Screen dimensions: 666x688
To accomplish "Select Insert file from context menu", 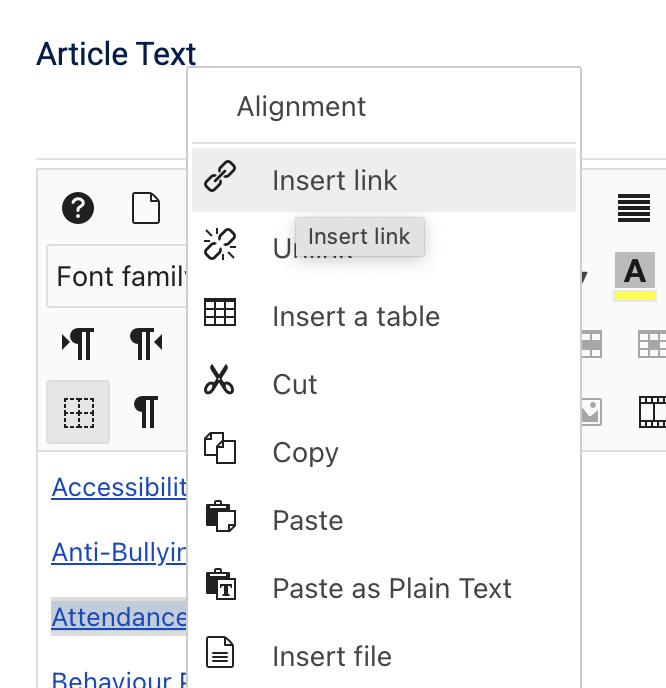I will coord(331,657).
